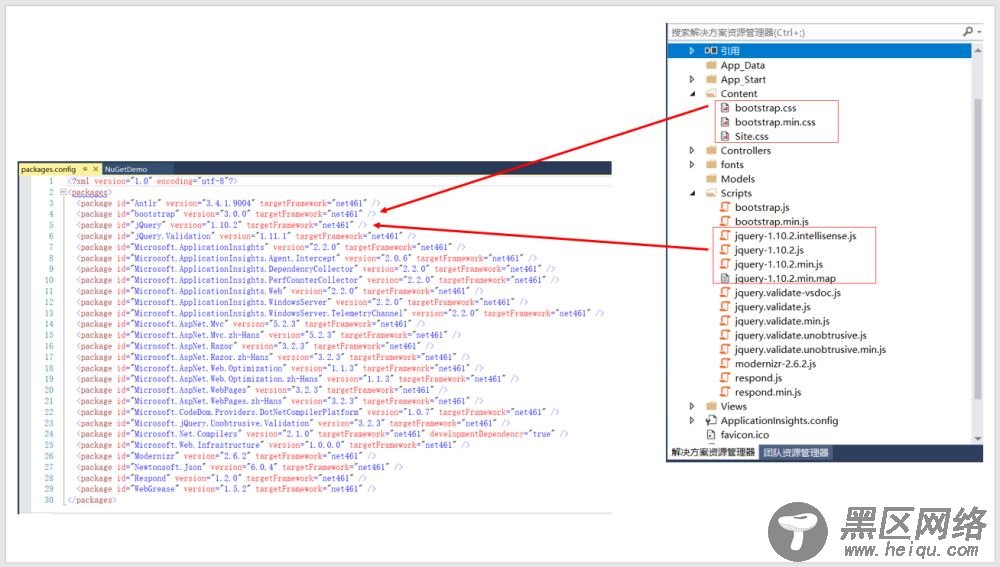Click the ApplicationInsights.config file icon

(711, 420)
